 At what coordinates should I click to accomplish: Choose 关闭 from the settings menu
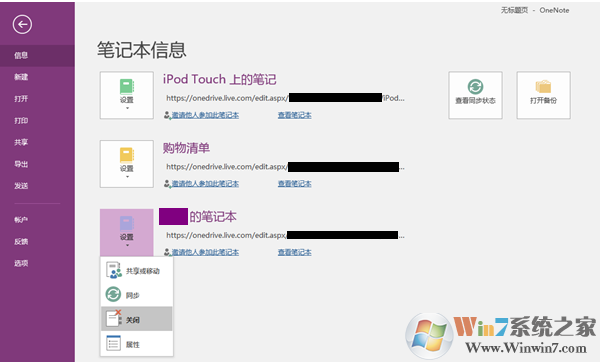137,319
